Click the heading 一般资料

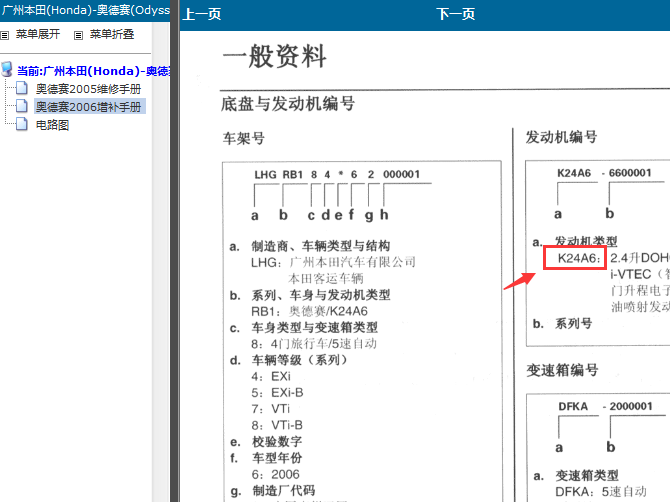coord(275,56)
